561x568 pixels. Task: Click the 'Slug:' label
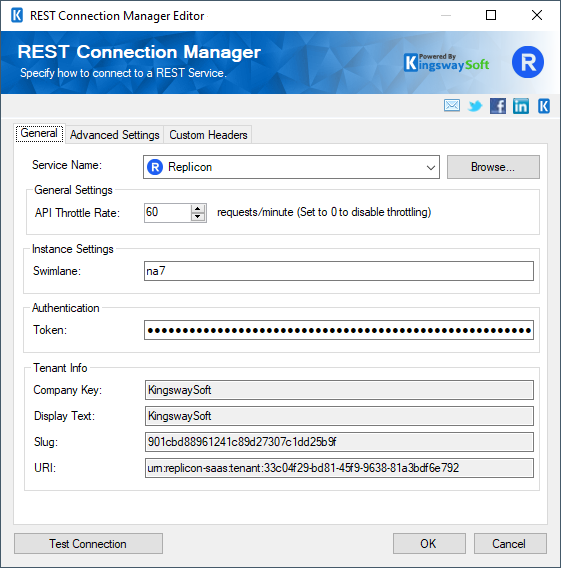pos(46,442)
